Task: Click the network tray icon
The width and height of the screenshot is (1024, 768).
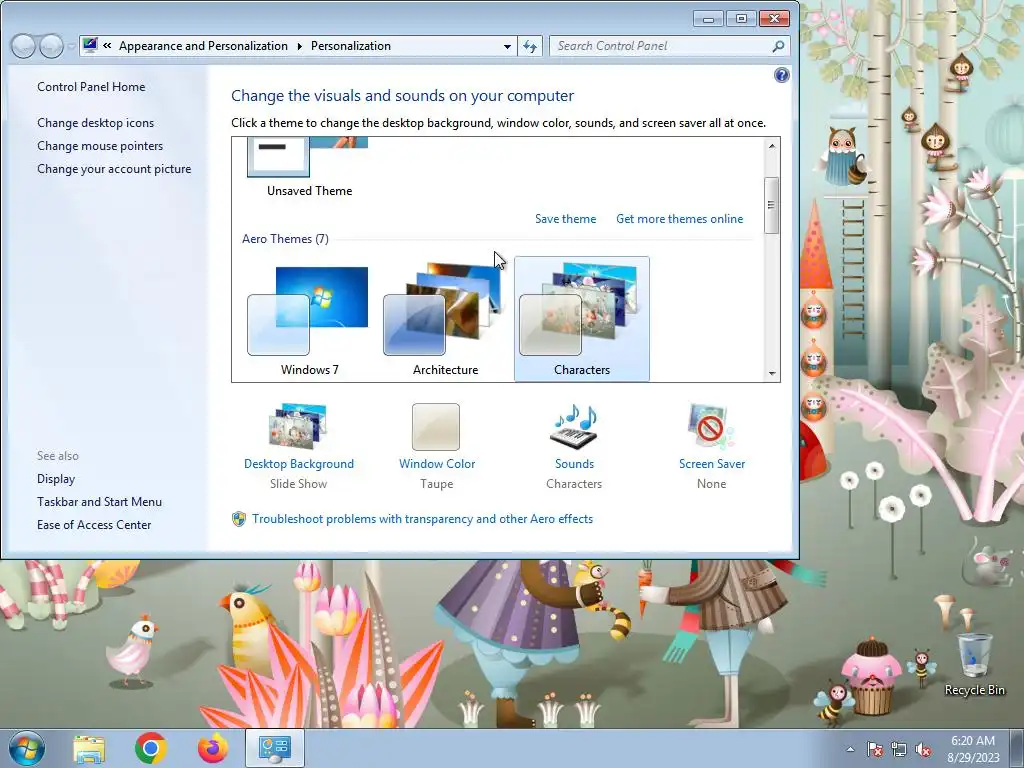Action: tap(899, 749)
